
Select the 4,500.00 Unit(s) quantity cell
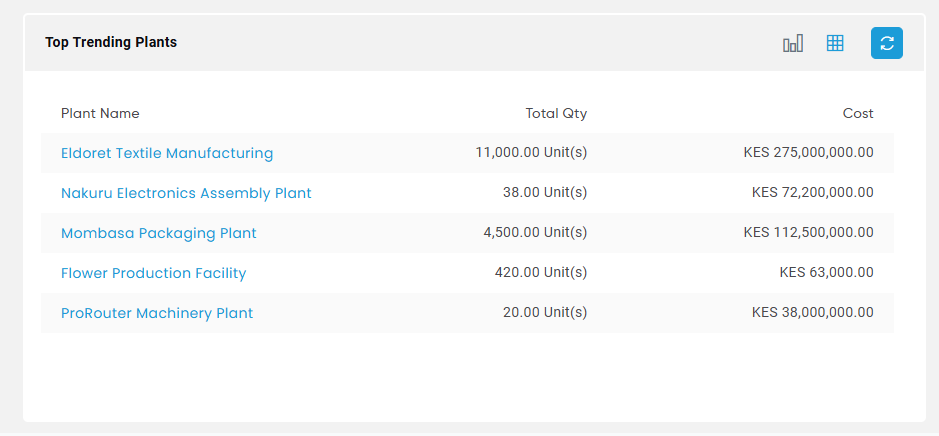535,232
